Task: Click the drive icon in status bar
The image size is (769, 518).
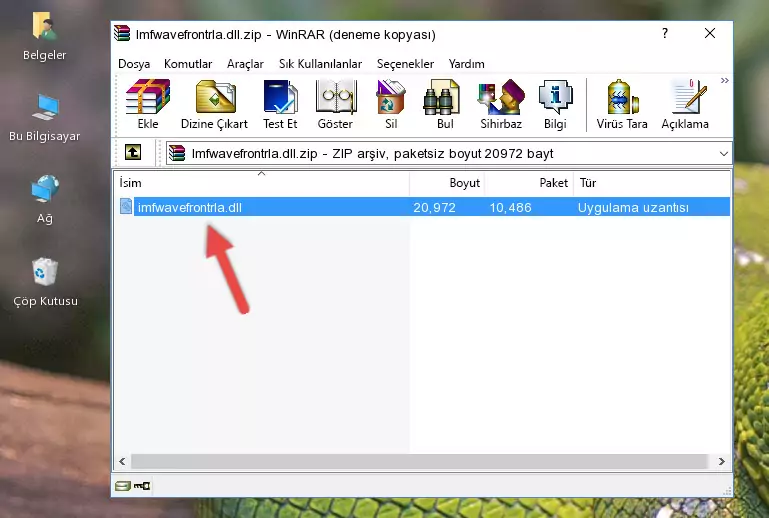Action: [123, 486]
